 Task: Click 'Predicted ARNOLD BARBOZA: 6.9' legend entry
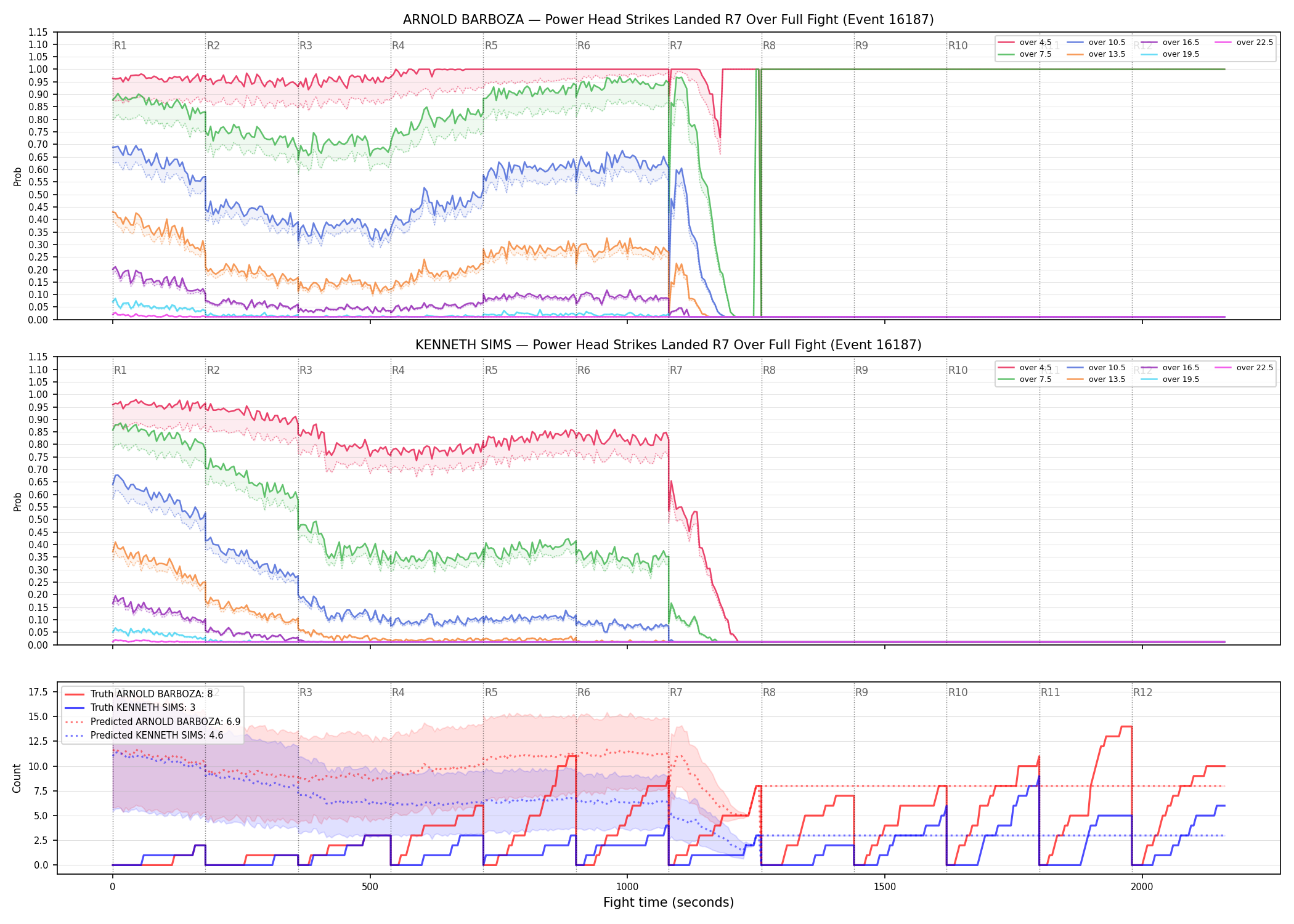coord(152,721)
